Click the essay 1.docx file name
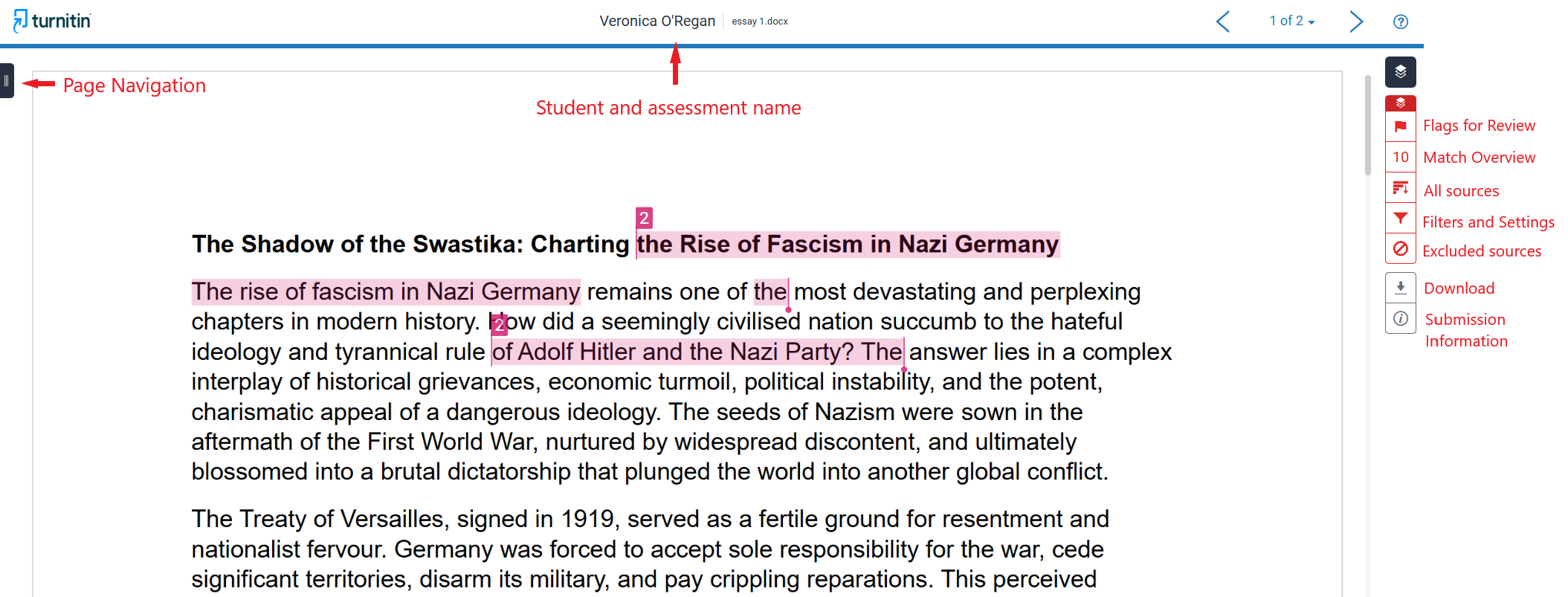The height and width of the screenshot is (597, 1568). click(x=759, y=22)
